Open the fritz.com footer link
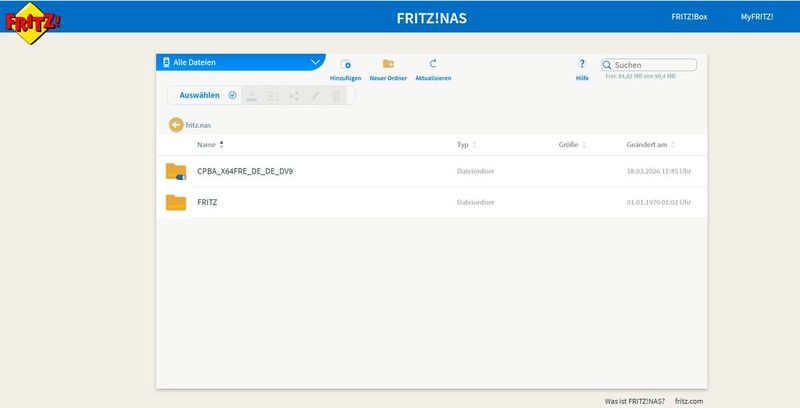800x408 pixels. point(689,401)
